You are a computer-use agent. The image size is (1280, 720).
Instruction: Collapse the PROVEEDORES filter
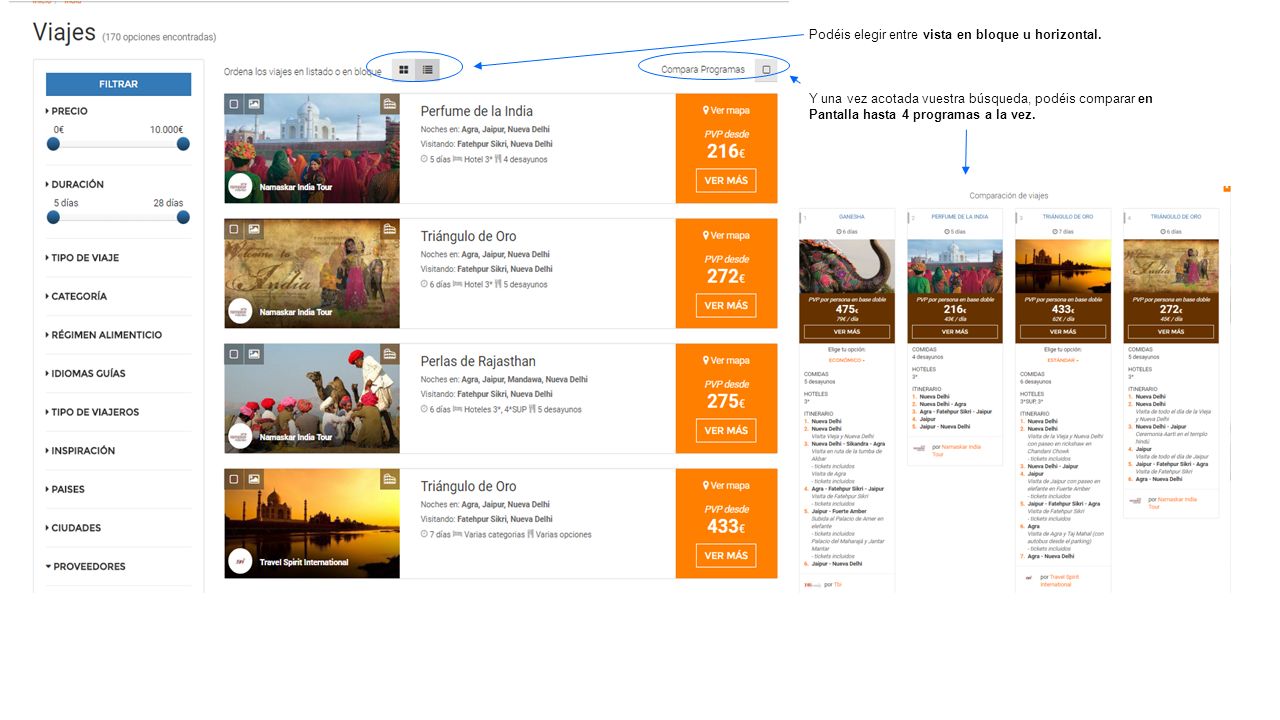tap(85, 566)
